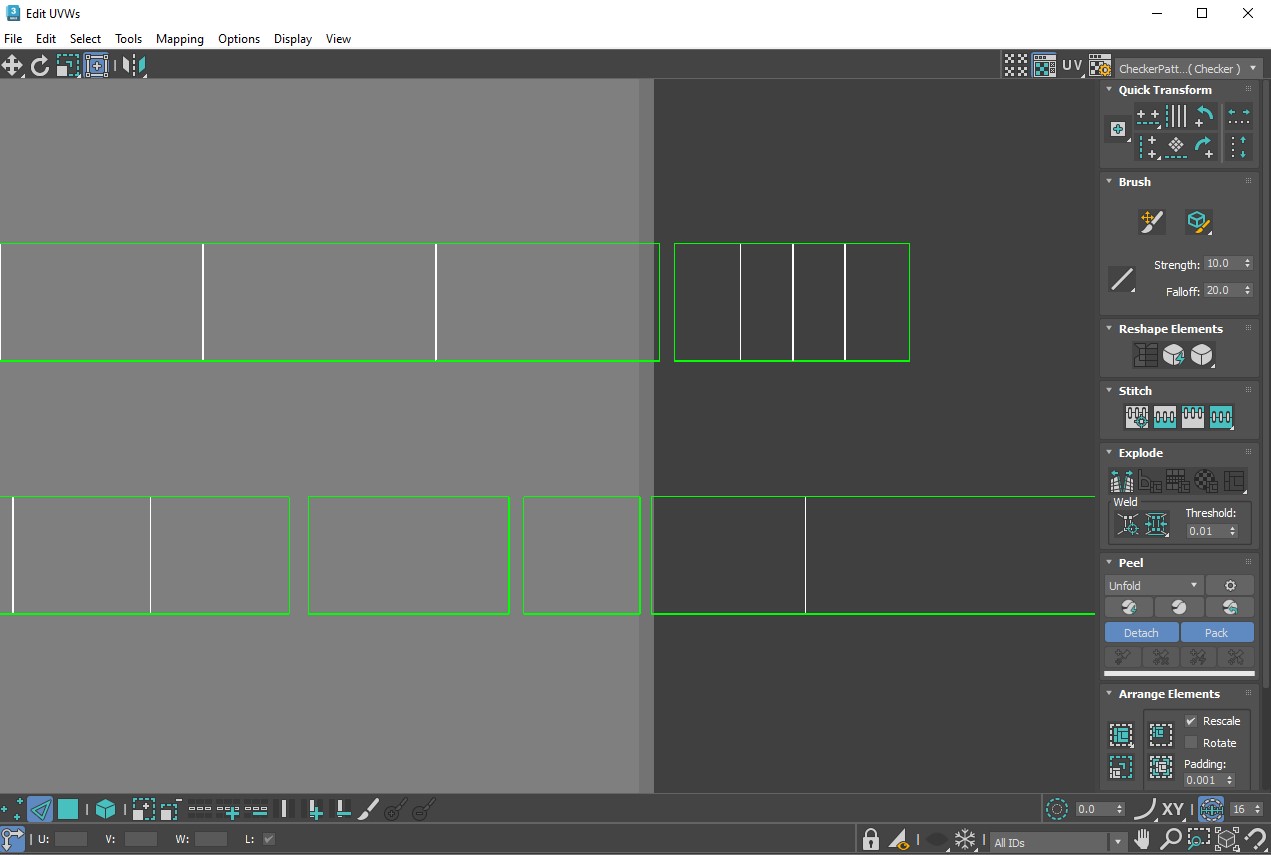
Task: Activate Zoom Region at bottom right
Action: coord(1199,840)
